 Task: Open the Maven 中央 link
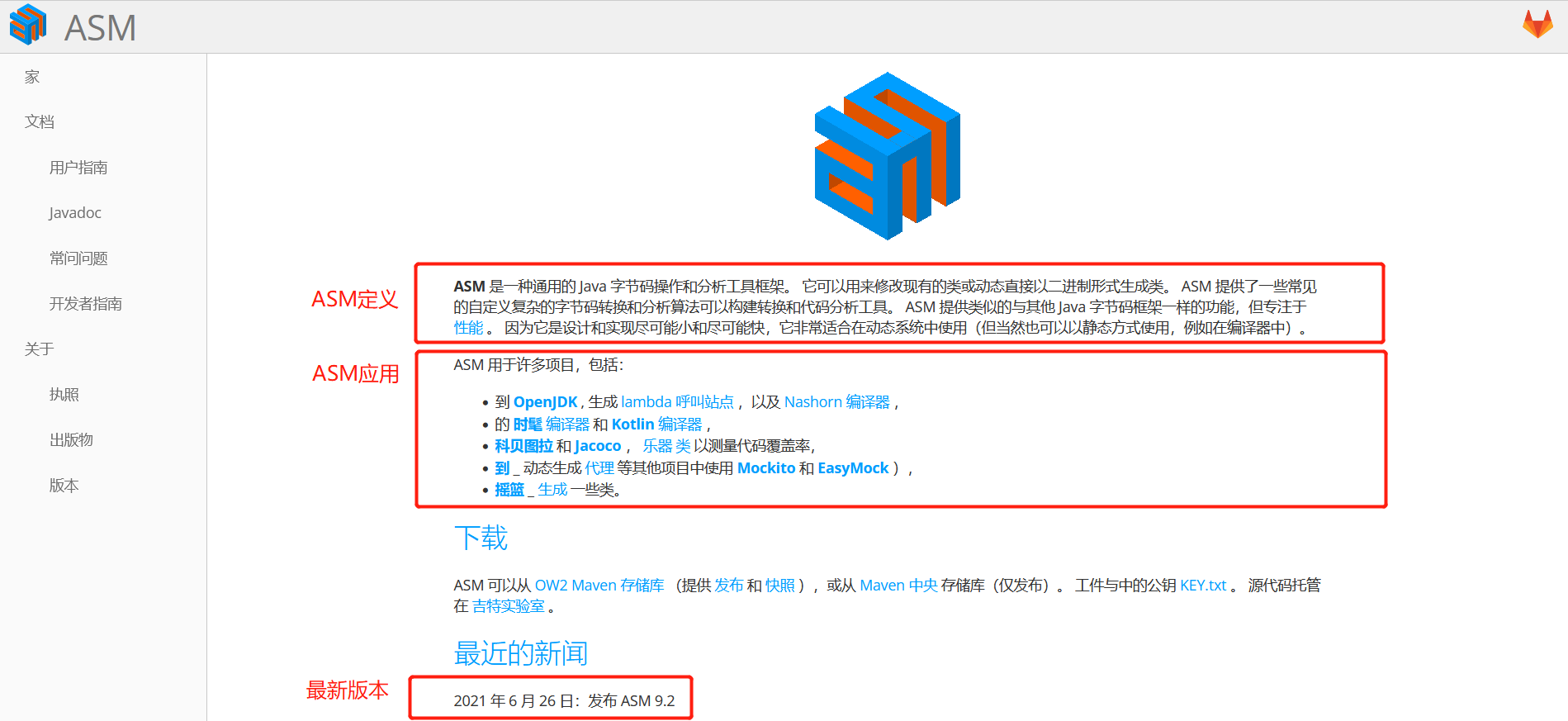click(898, 586)
